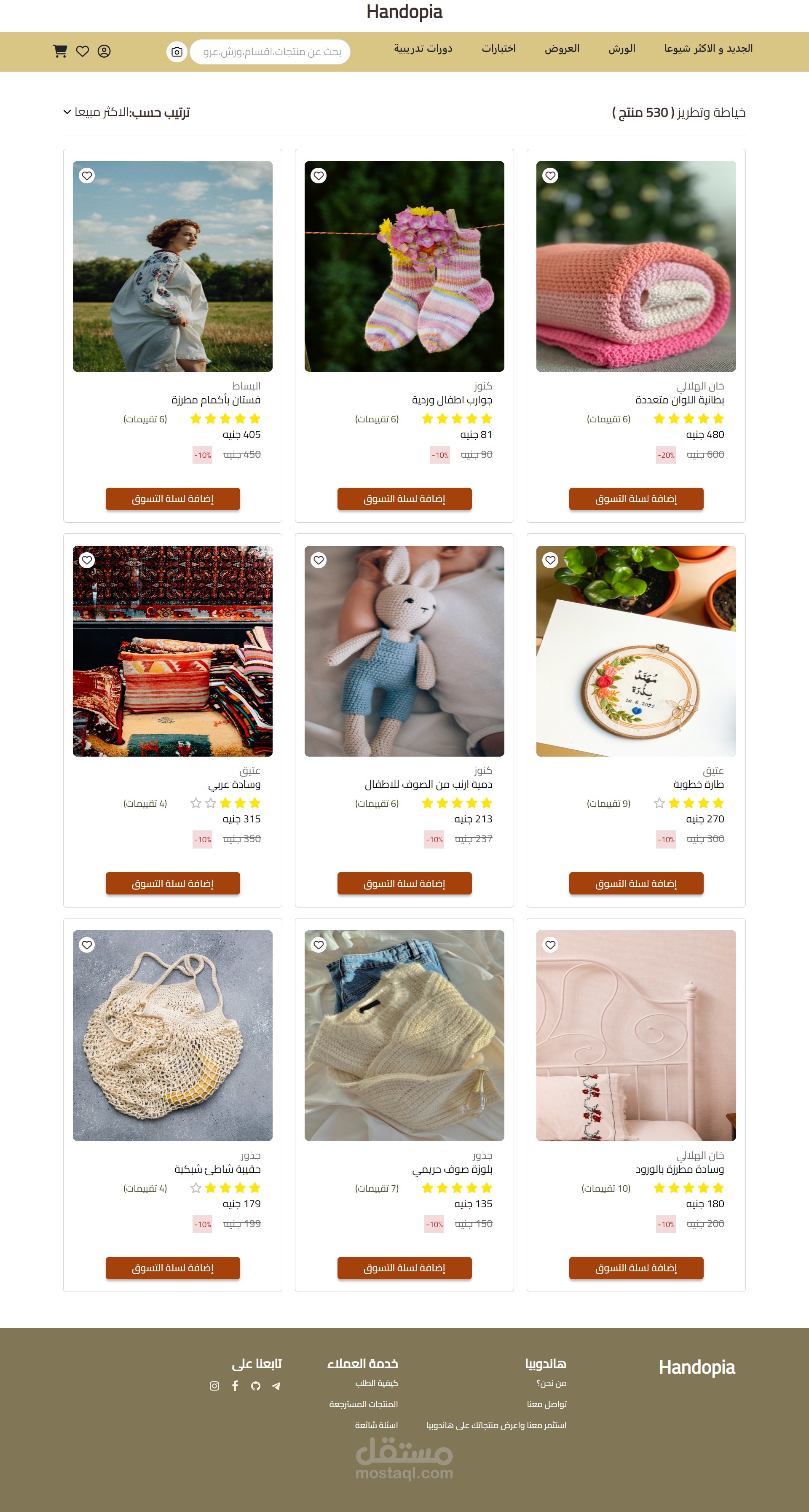809x1512 pixels.
Task: Open the العروض menu item
Action: pyautogui.click(x=562, y=49)
